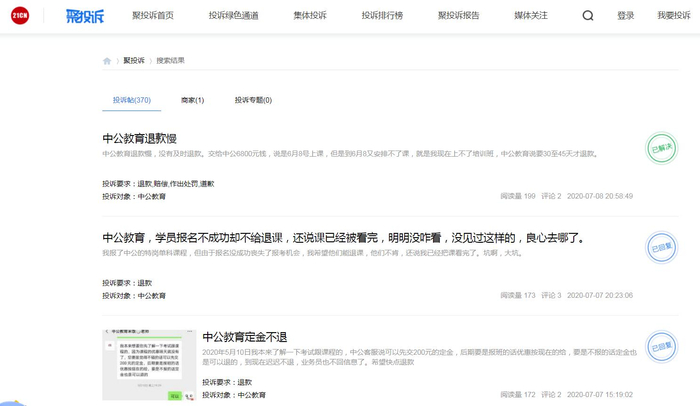Open the 聚投诉报告 menu item
The image size is (700, 406).
coord(458,16)
